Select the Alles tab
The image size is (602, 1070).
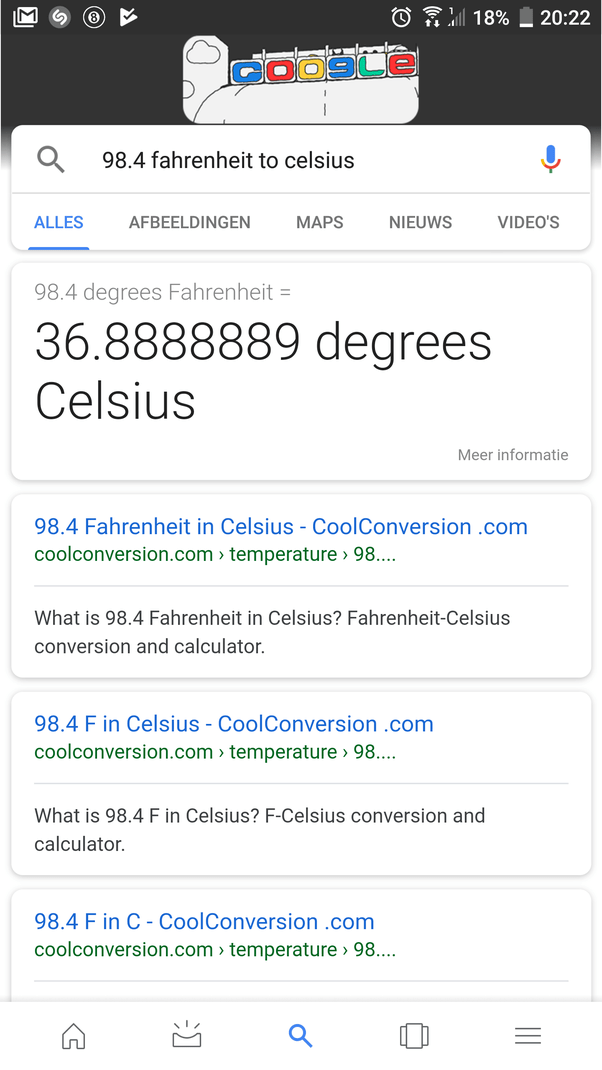pyautogui.click(x=59, y=222)
